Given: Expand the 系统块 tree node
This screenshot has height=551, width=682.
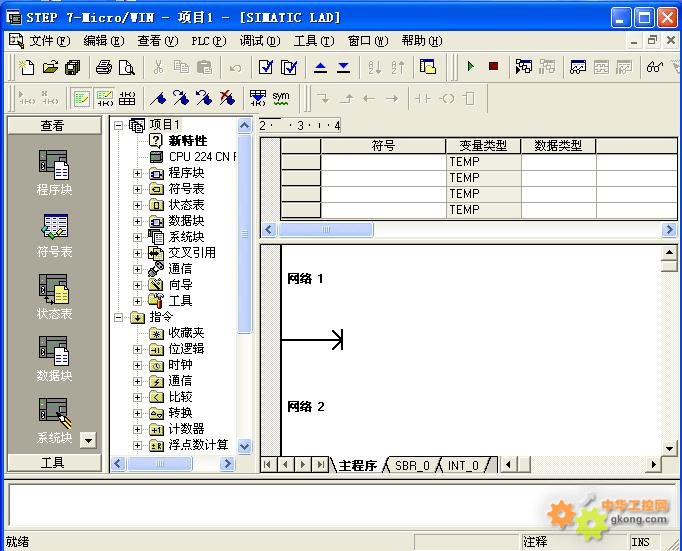Looking at the screenshot, I should [x=137, y=237].
